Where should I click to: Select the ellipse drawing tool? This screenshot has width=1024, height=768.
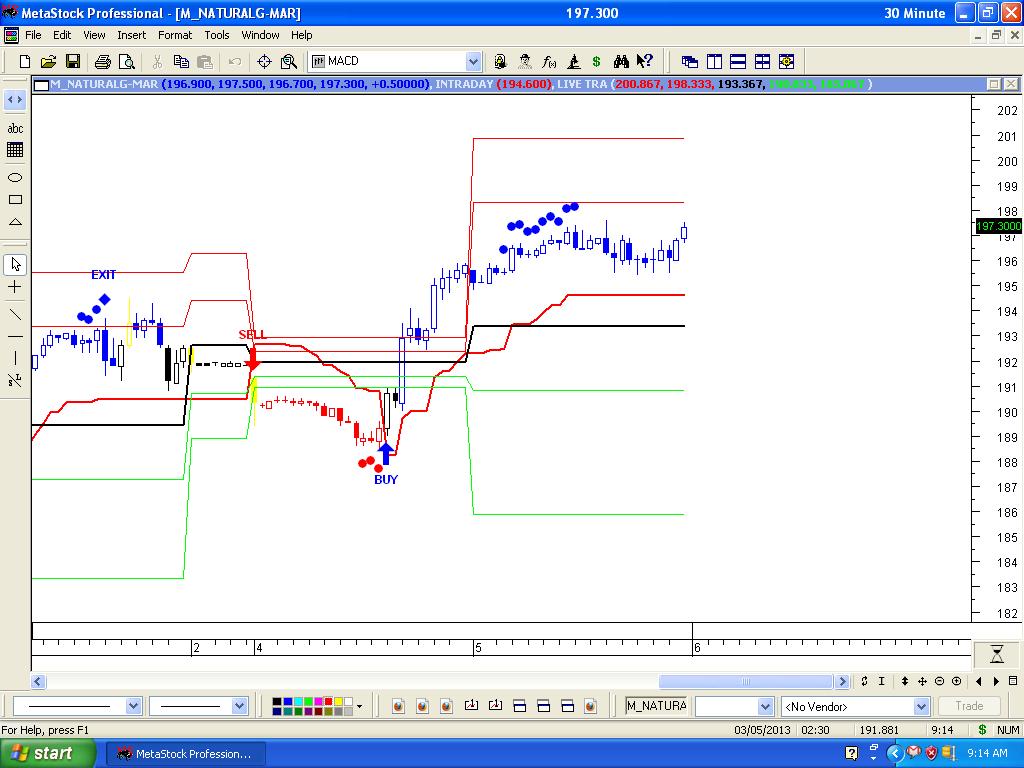[15, 175]
